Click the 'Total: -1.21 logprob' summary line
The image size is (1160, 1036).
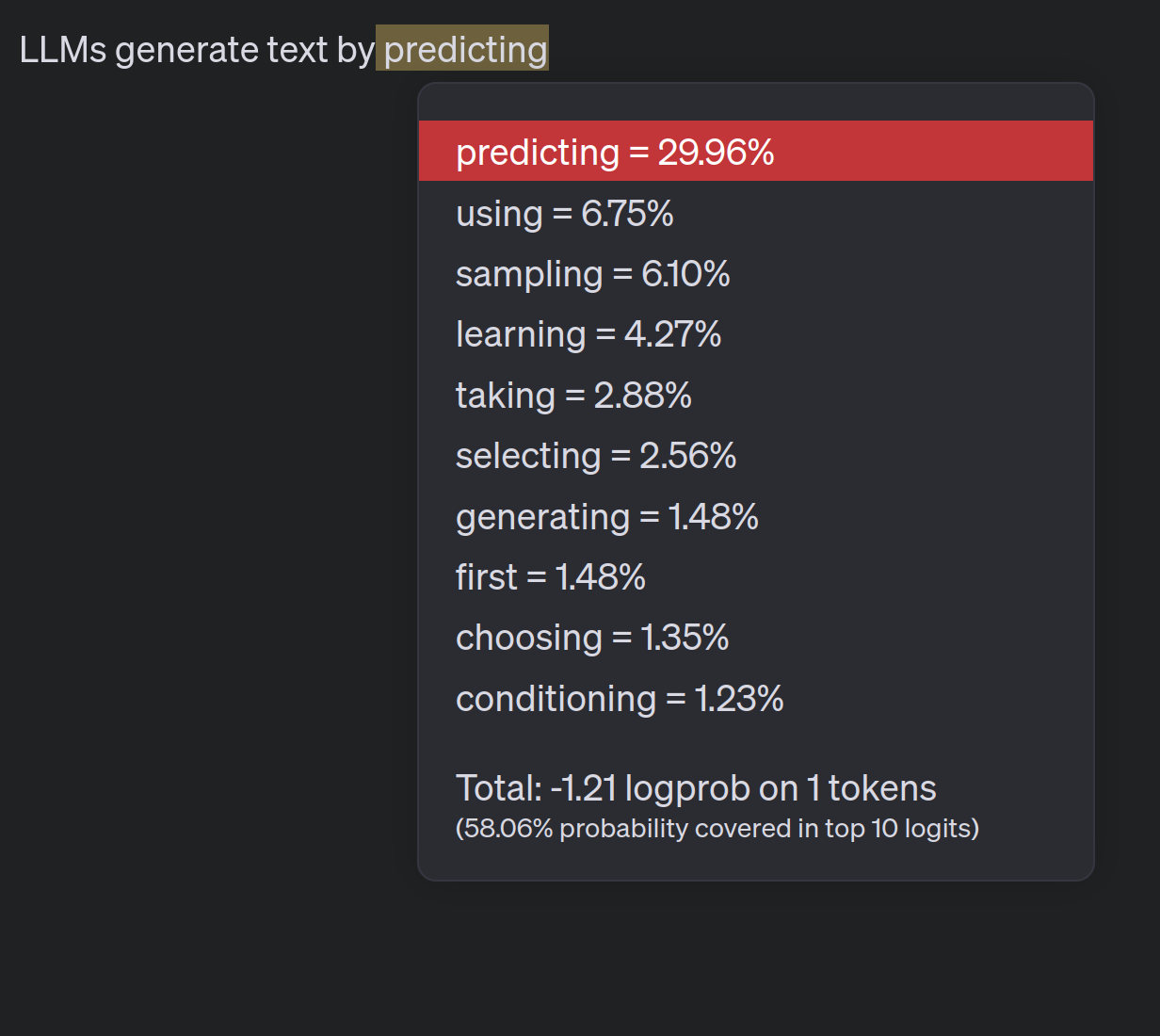(696, 788)
